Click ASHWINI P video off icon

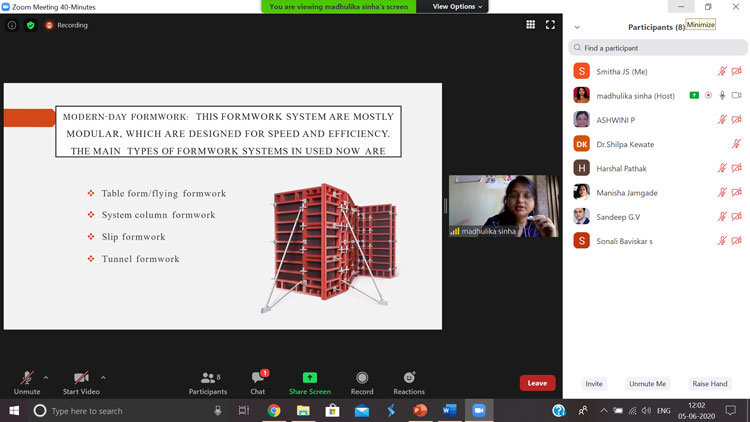pyautogui.click(x=737, y=120)
